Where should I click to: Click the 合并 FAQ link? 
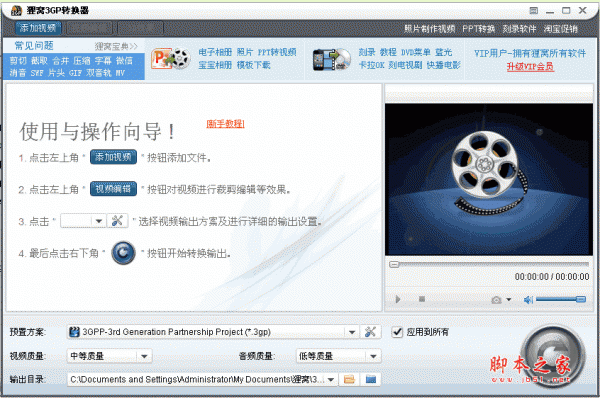point(61,60)
